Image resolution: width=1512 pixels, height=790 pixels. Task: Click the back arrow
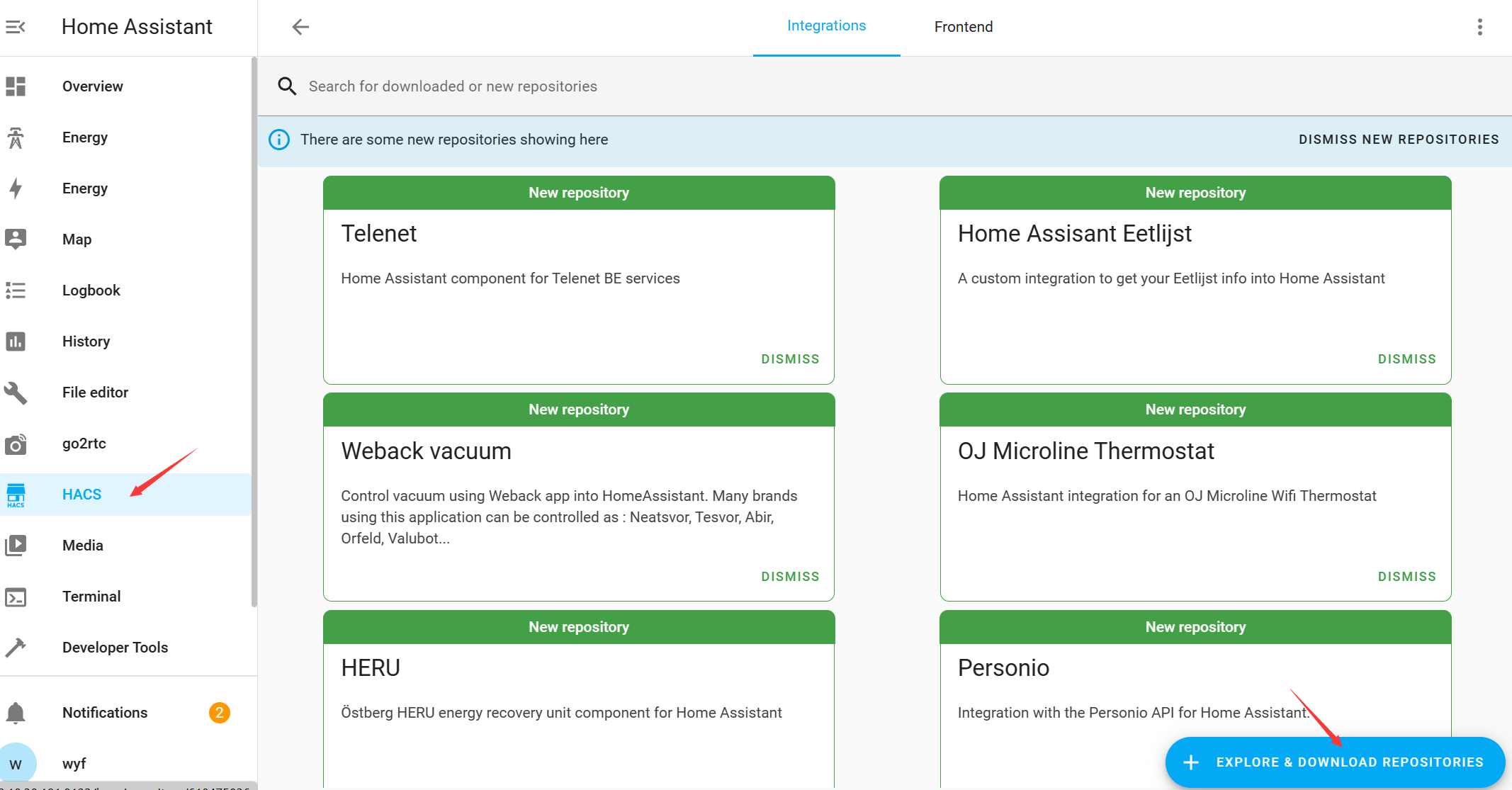[300, 27]
